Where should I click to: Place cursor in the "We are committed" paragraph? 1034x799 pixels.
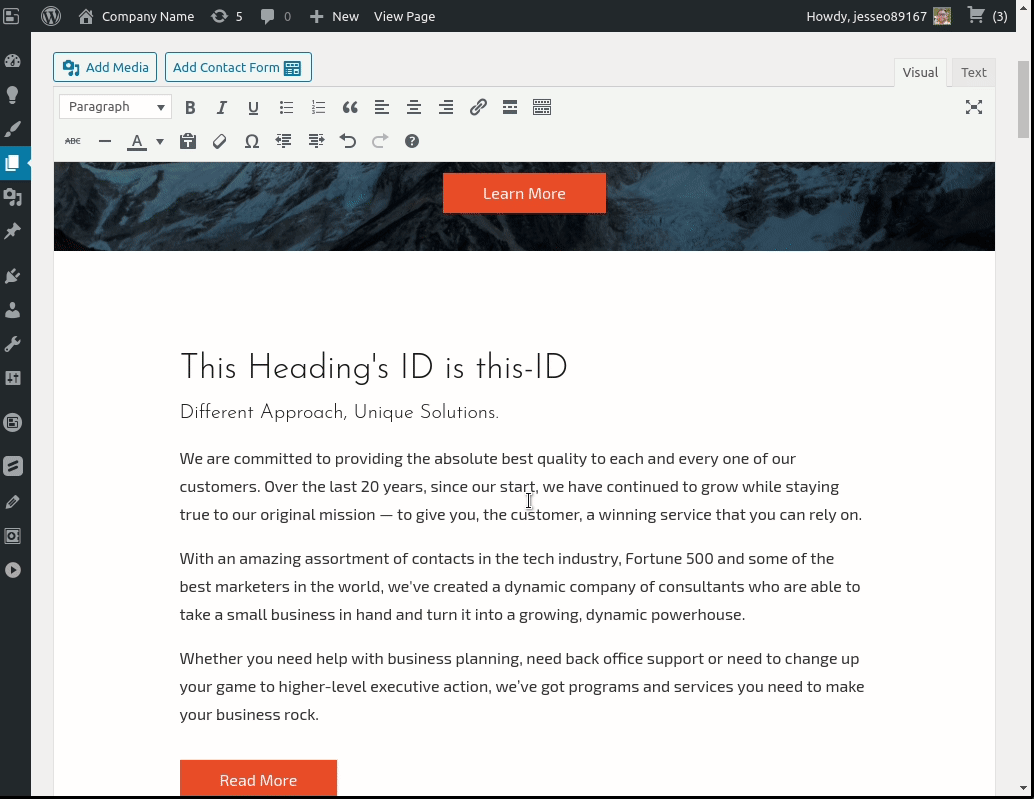[521, 487]
